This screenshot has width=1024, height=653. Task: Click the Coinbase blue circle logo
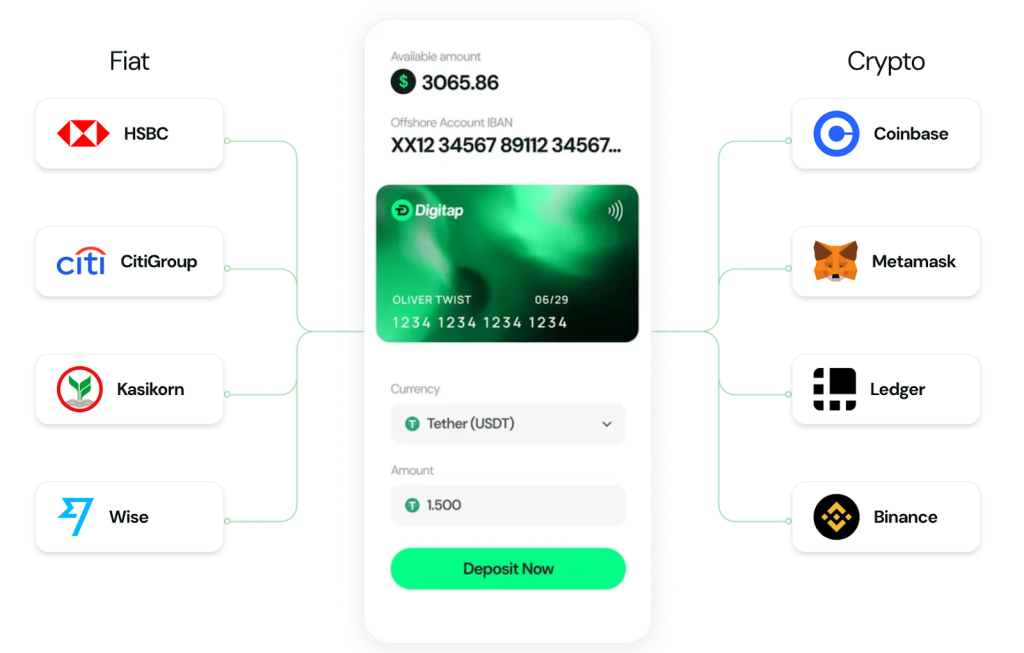tap(836, 134)
